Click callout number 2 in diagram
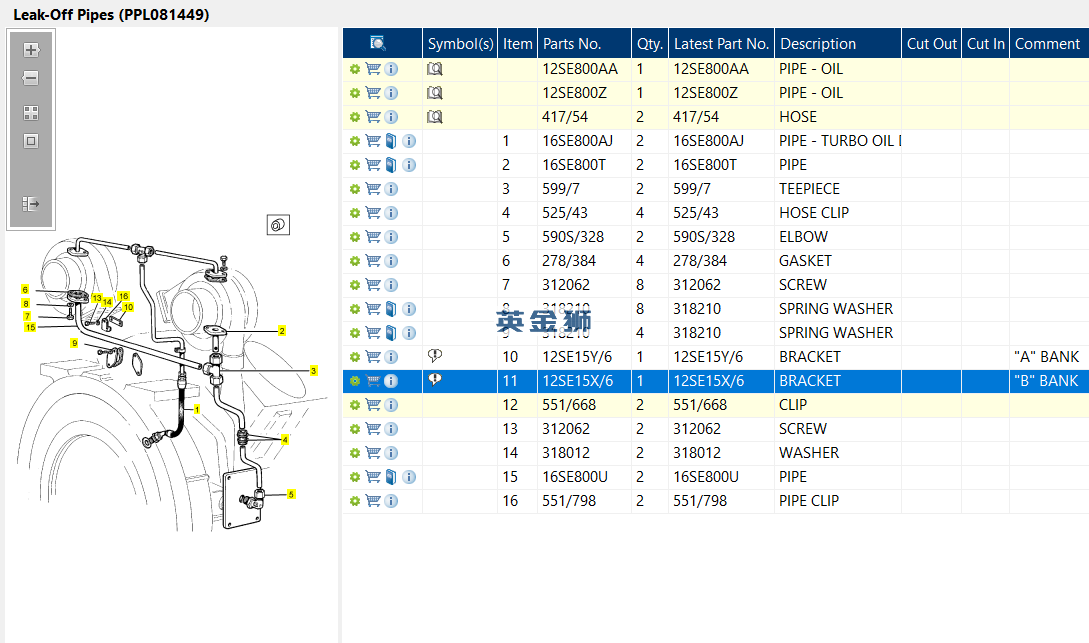 282,331
